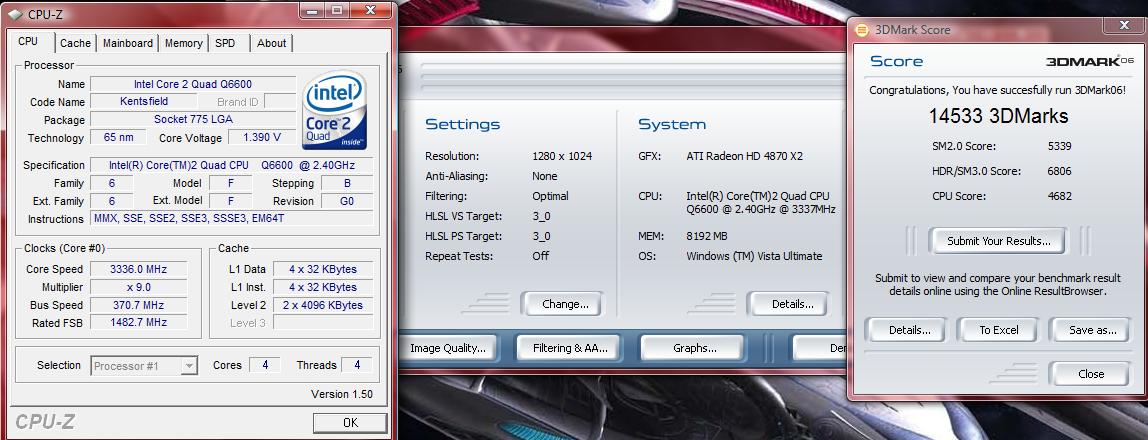
Task: Open the SPD tab in CPU-Z
Action: coord(226,43)
